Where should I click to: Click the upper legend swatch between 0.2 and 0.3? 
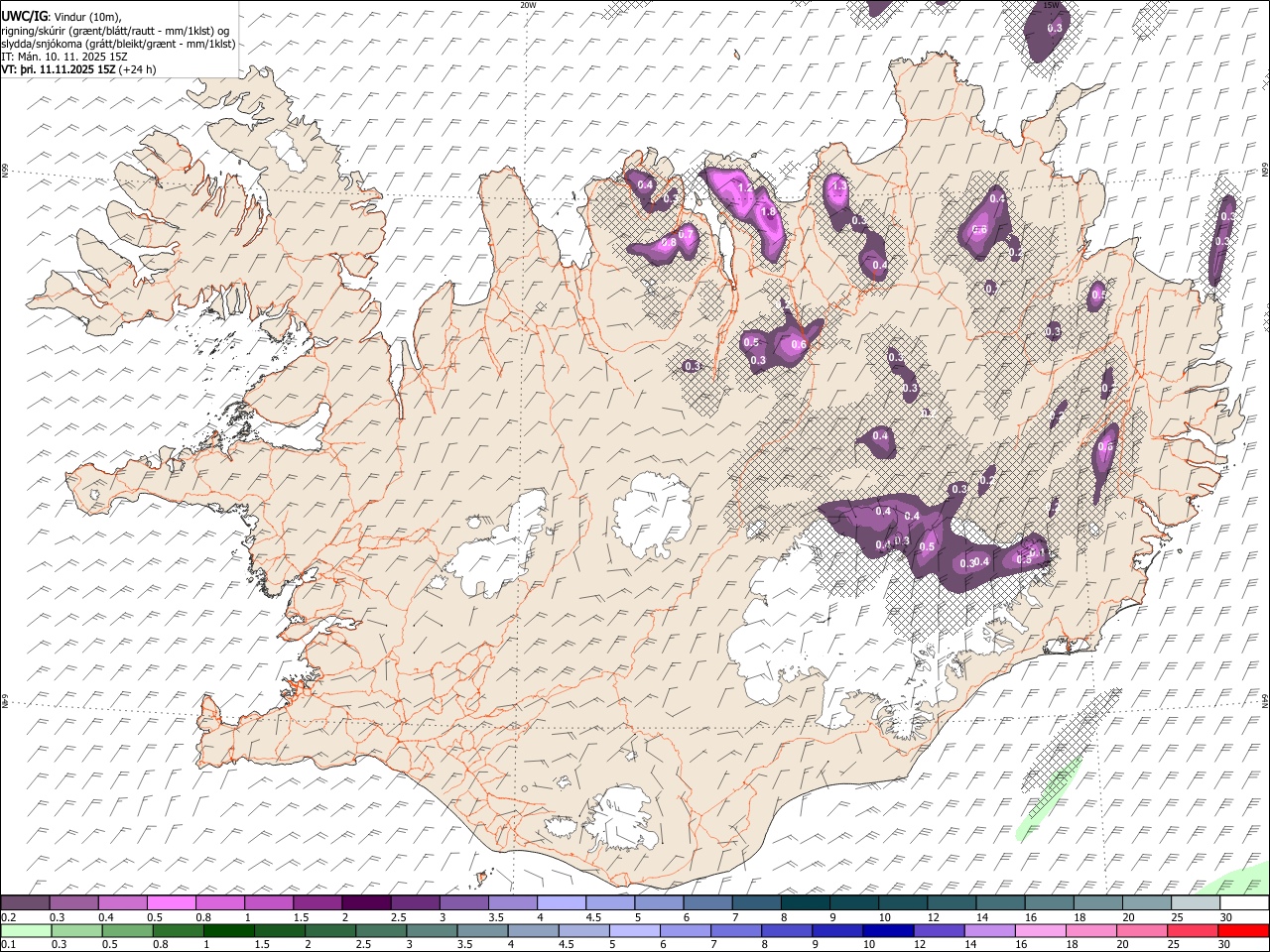[25, 902]
